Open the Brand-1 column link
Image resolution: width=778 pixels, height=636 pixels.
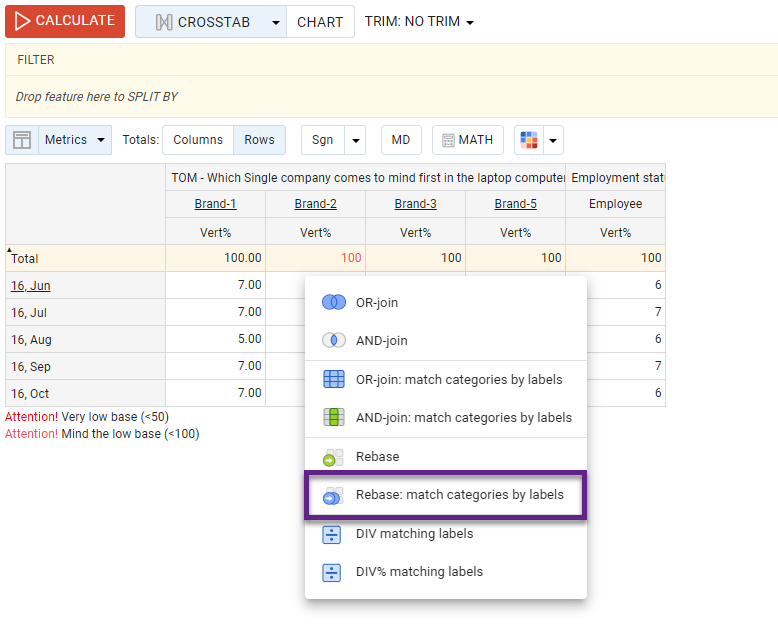tap(215, 204)
